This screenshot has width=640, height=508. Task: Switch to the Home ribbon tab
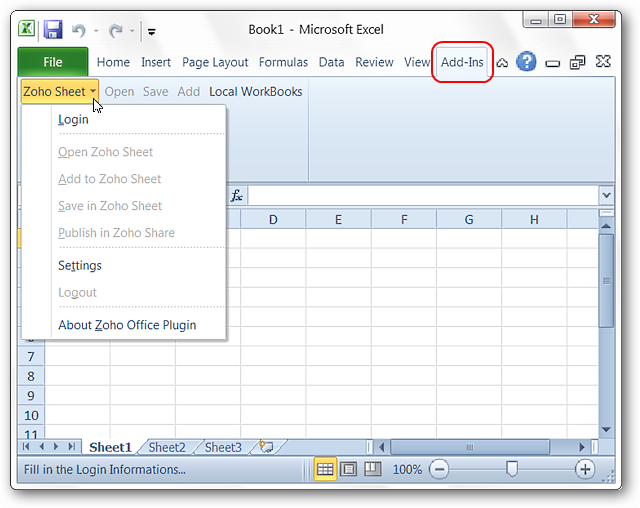pyautogui.click(x=113, y=62)
